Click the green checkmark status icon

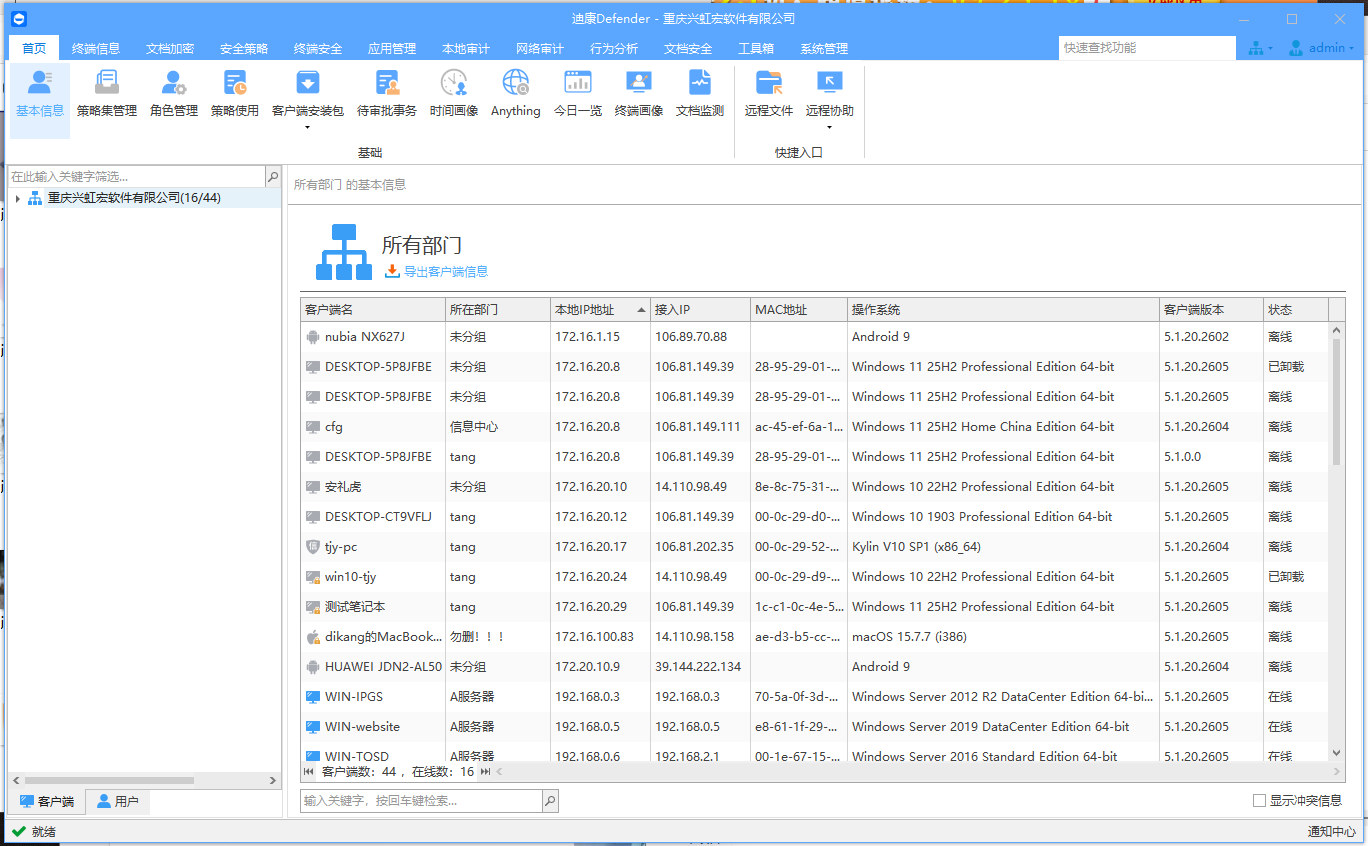pyautogui.click(x=19, y=831)
